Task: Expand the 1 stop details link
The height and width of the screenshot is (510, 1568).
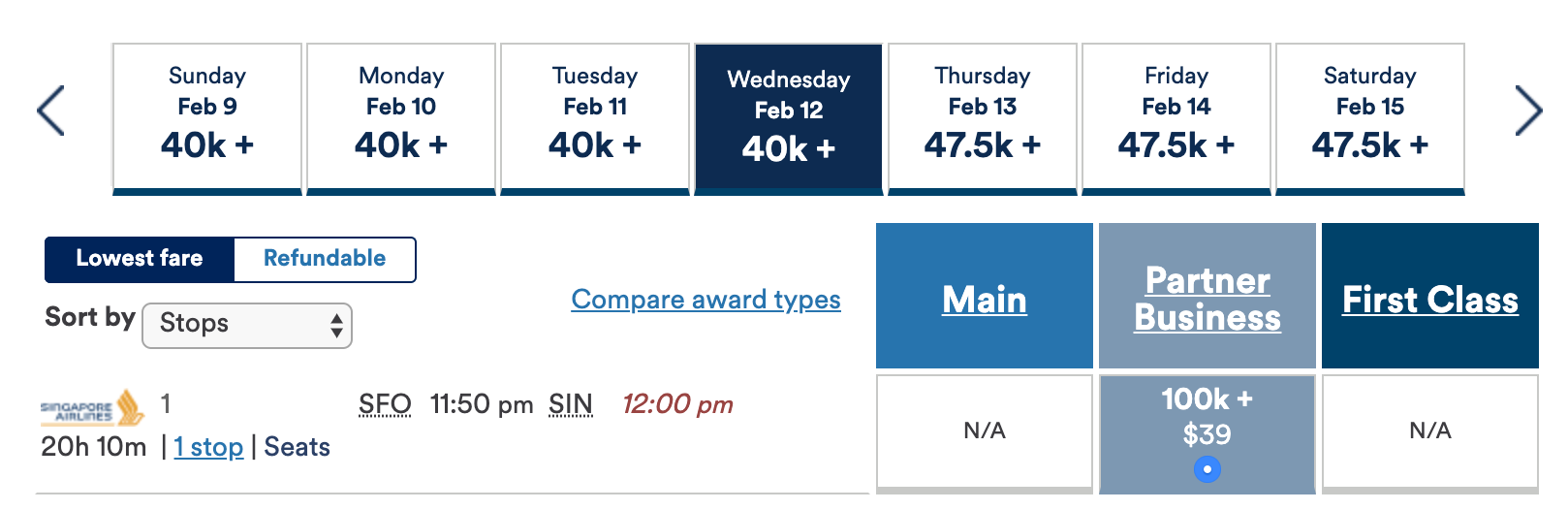Action: 208,447
